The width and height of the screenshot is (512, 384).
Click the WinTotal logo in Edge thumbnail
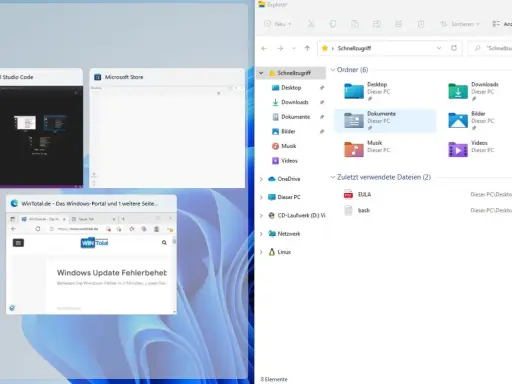click(94, 243)
